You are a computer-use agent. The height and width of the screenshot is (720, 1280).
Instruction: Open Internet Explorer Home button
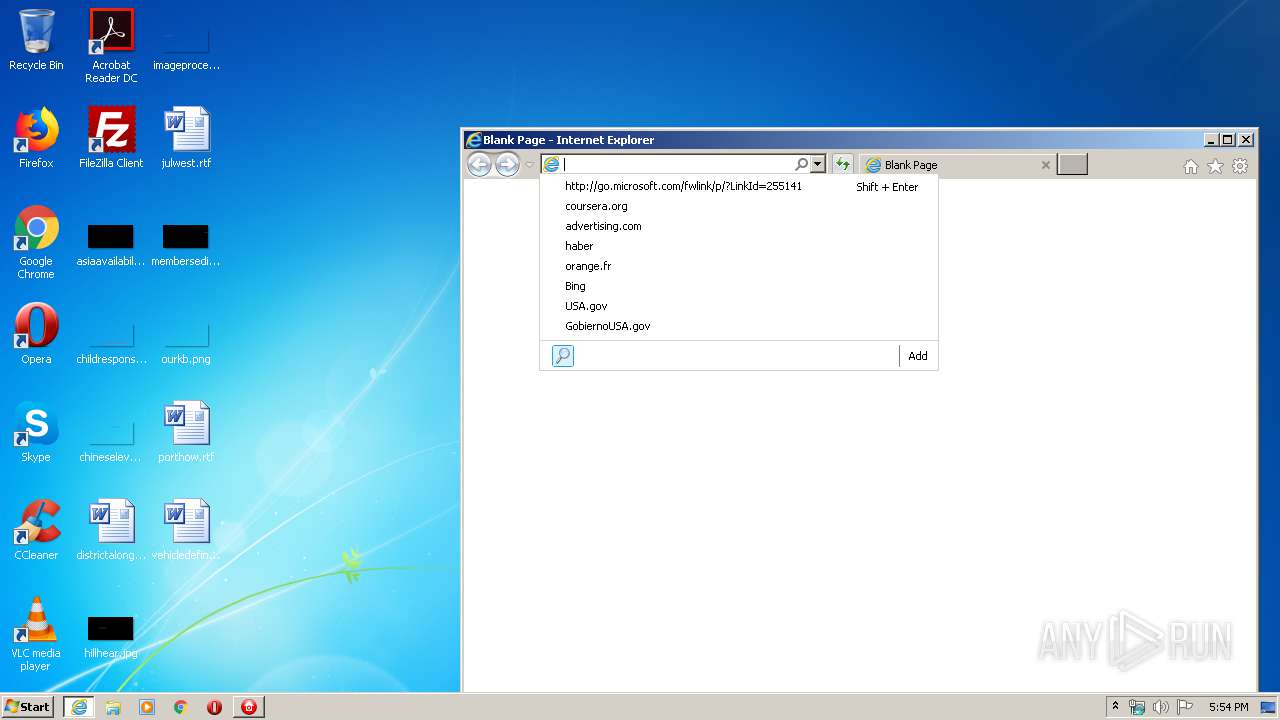point(1191,167)
